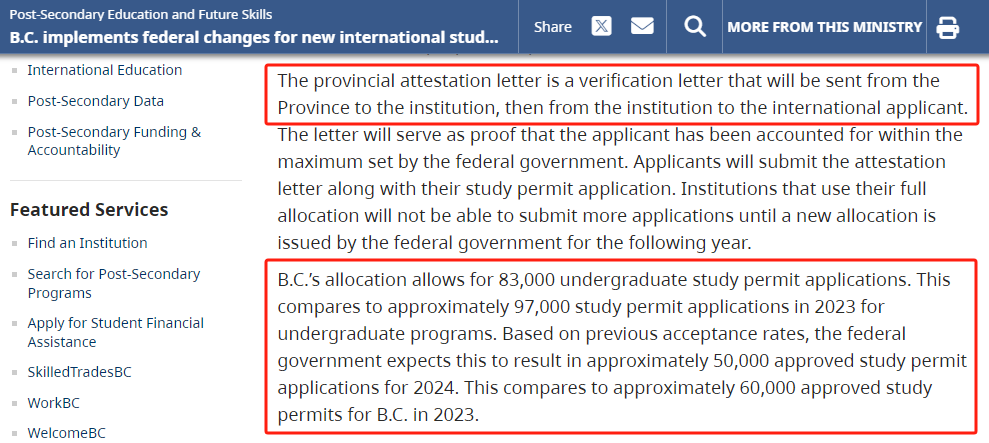Share page via X icon
Screen dimensions: 989x443
pyautogui.click(x=601, y=27)
